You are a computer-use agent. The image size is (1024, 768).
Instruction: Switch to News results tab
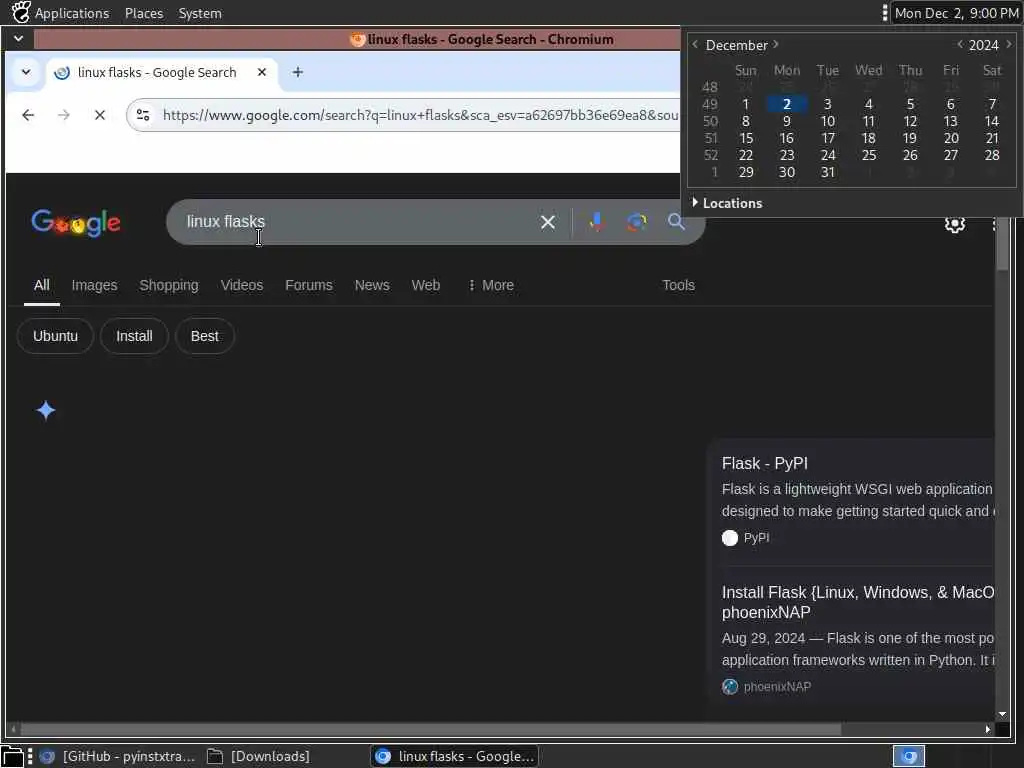pos(372,285)
